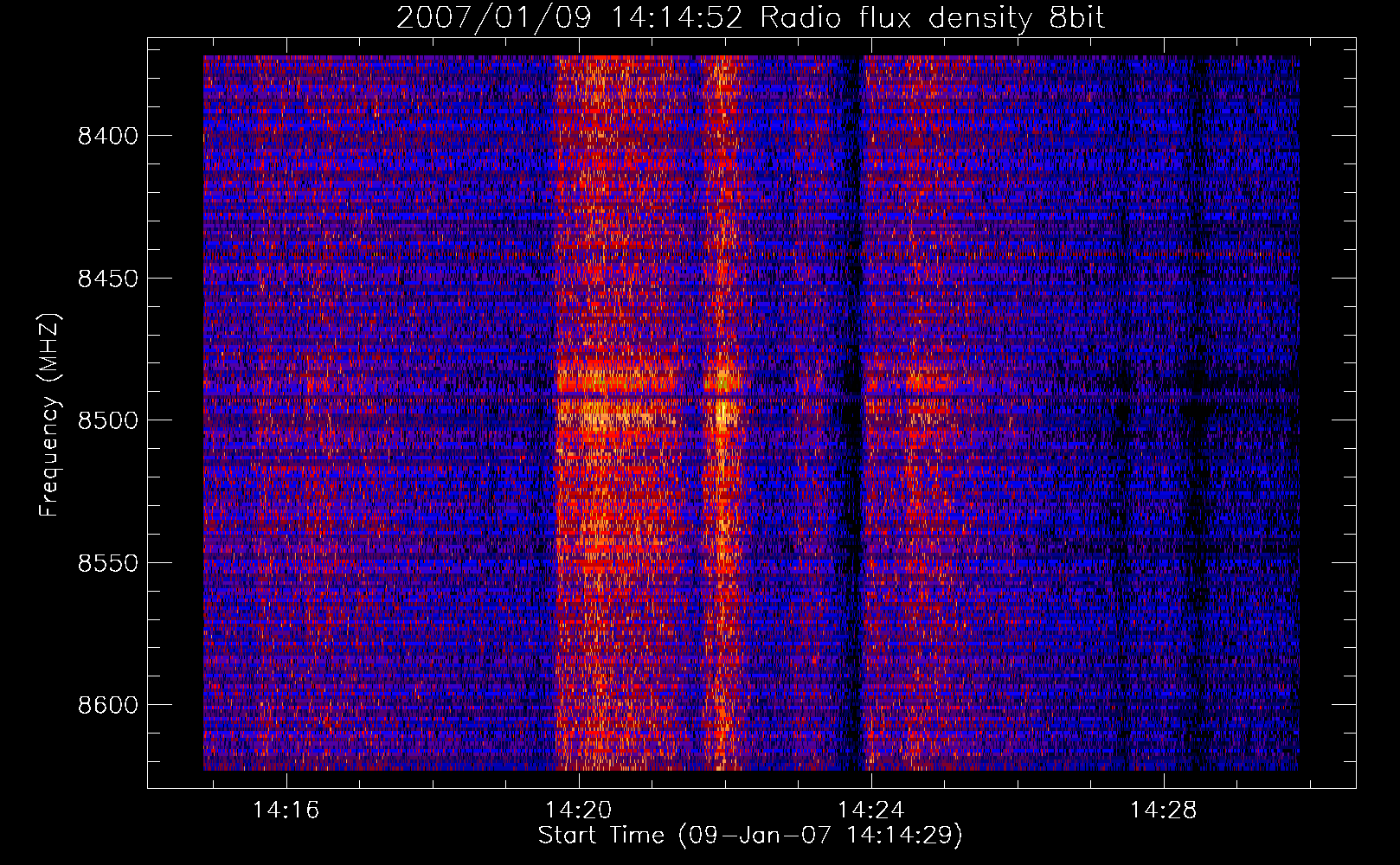Select the 8400 frequency axis label
Image resolution: width=1400 pixels, height=865 pixels.
click(107, 137)
